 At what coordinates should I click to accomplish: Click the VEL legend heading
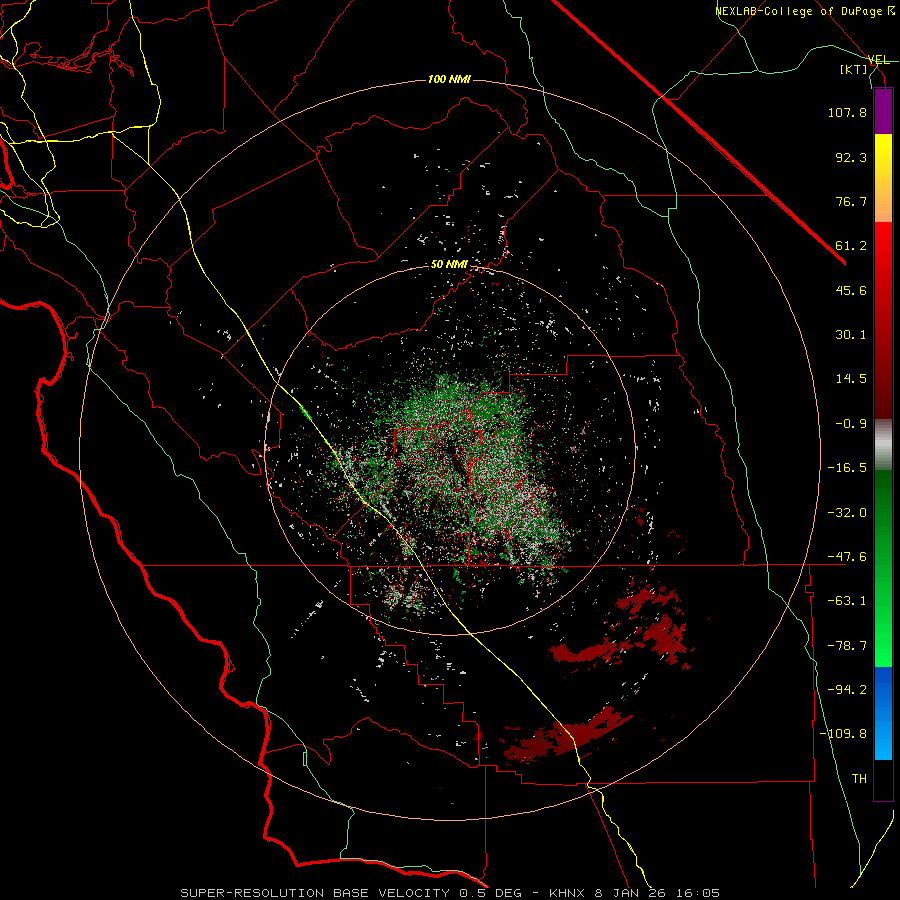tap(878, 60)
